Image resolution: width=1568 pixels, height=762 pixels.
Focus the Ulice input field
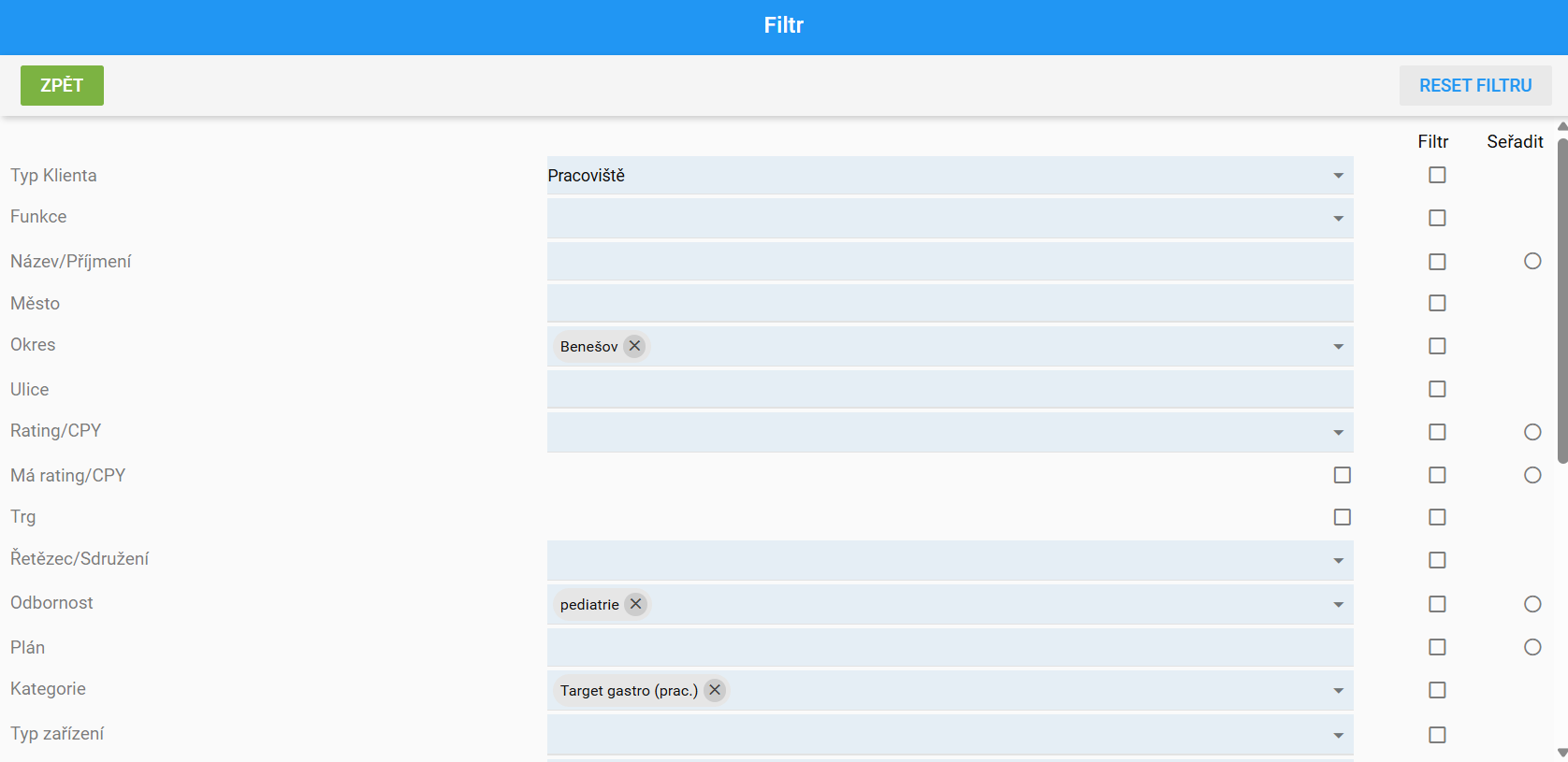coord(949,389)
